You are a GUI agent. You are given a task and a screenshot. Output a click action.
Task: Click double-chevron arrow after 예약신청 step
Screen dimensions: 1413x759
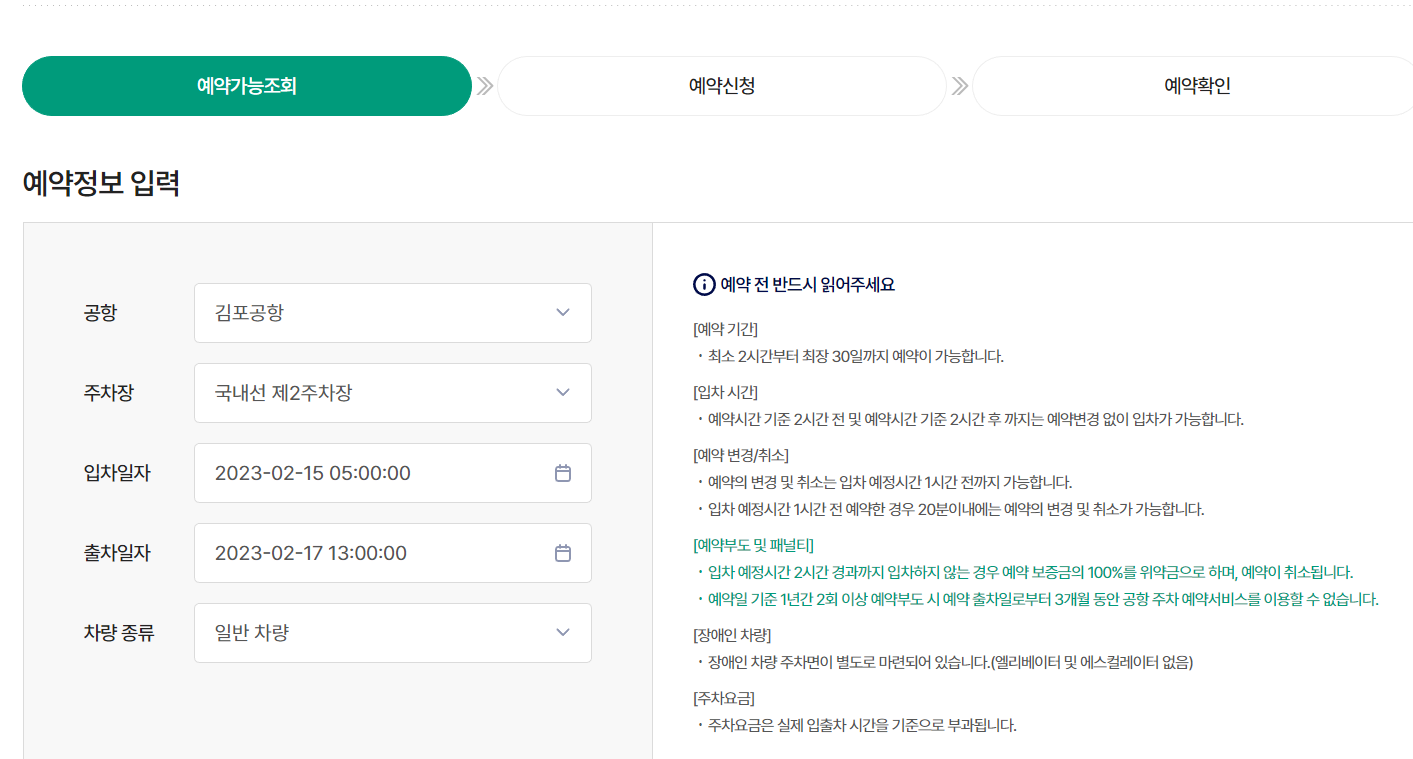tap(960, 86)
